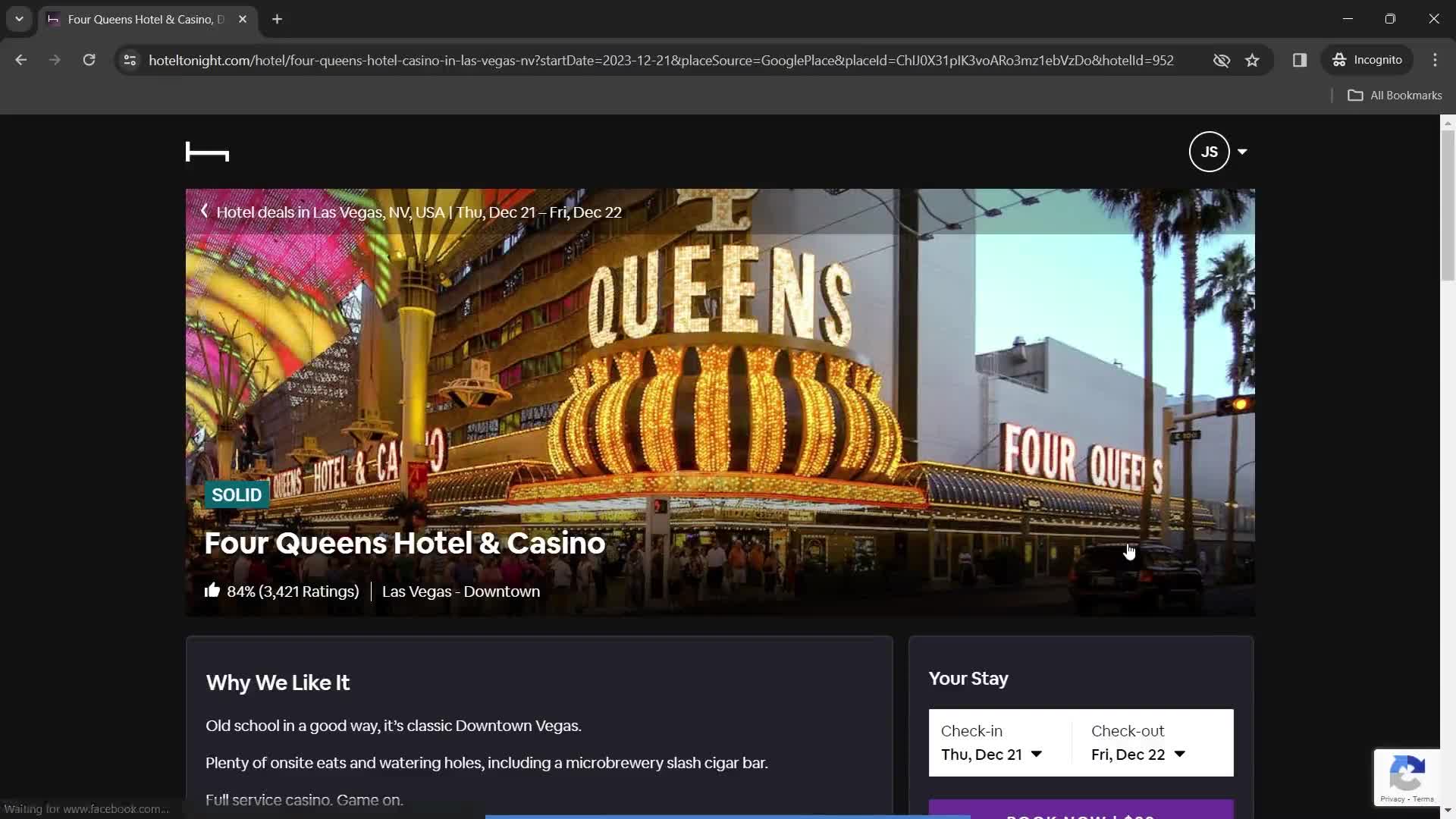The image size is (1456, 819).
Task: Click the browser forward arrow
Action: (55, 60)
